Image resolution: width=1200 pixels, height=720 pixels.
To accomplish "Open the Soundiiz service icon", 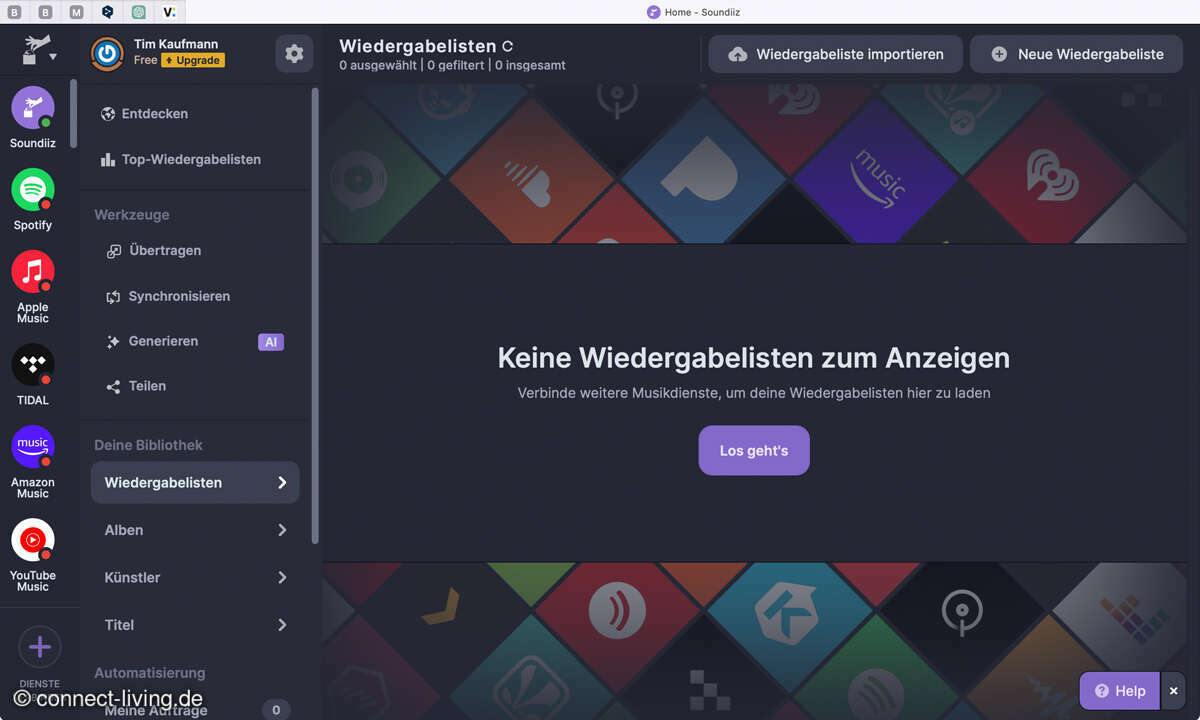I will (x=33, y=108).
